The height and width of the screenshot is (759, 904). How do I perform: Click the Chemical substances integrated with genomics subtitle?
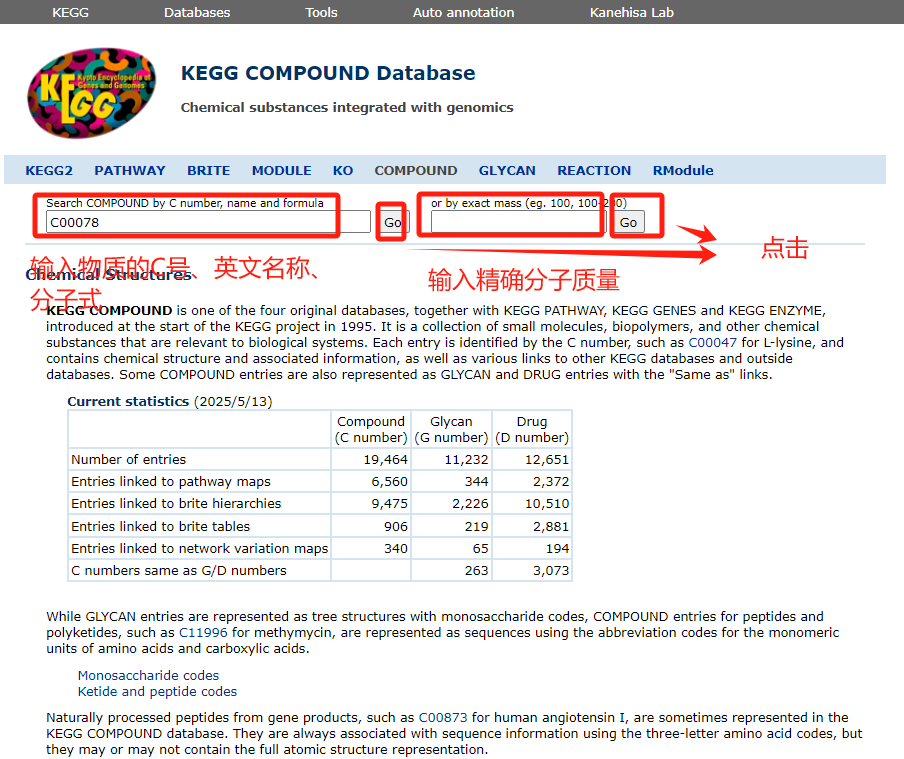tap(347, 108)
